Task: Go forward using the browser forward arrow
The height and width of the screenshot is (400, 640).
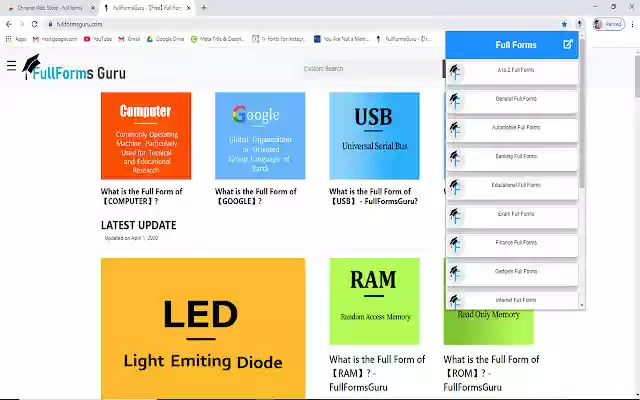Action: point(22,24)
